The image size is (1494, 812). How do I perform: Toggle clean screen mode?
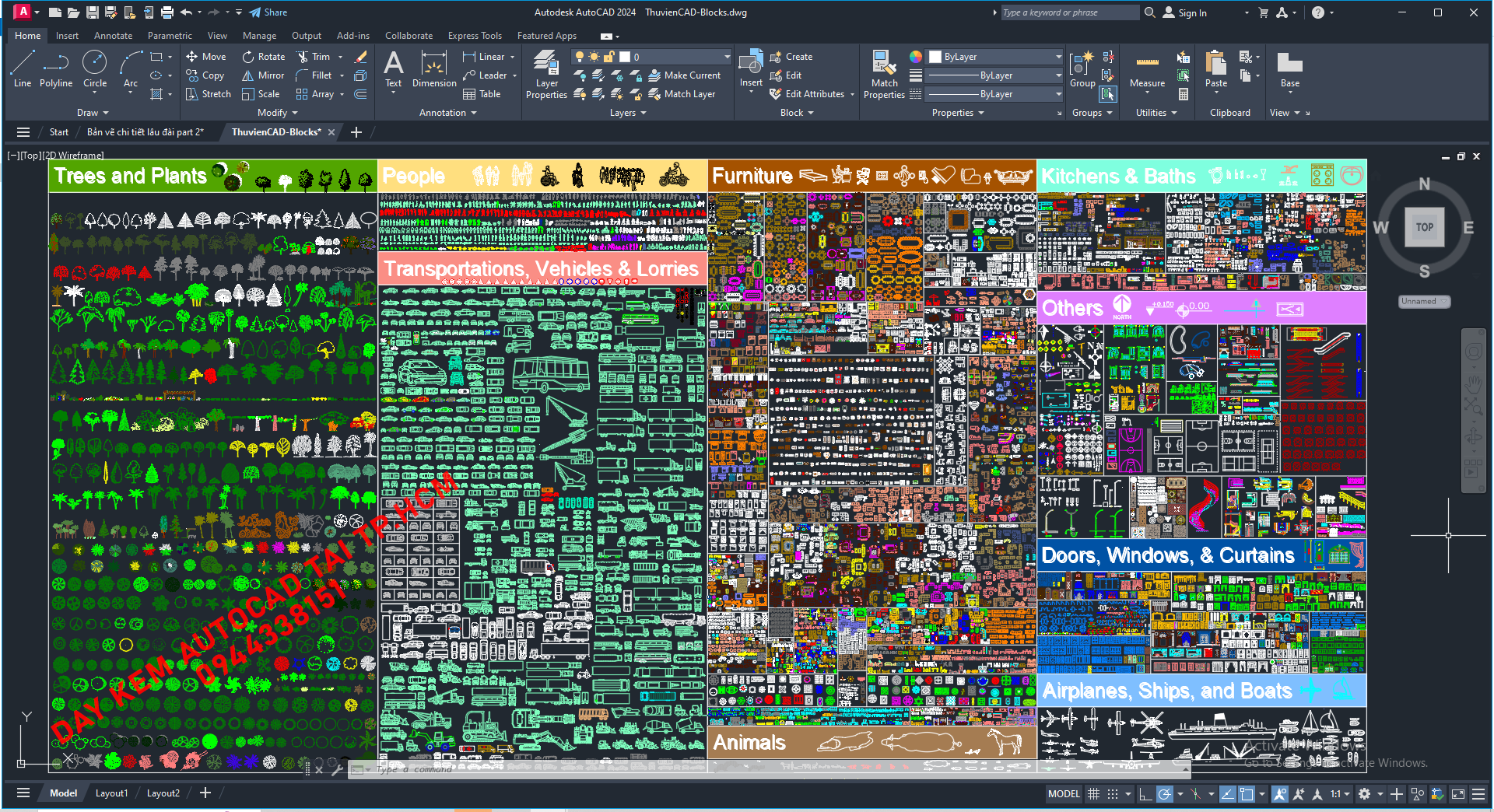(x=1458, y=794)
